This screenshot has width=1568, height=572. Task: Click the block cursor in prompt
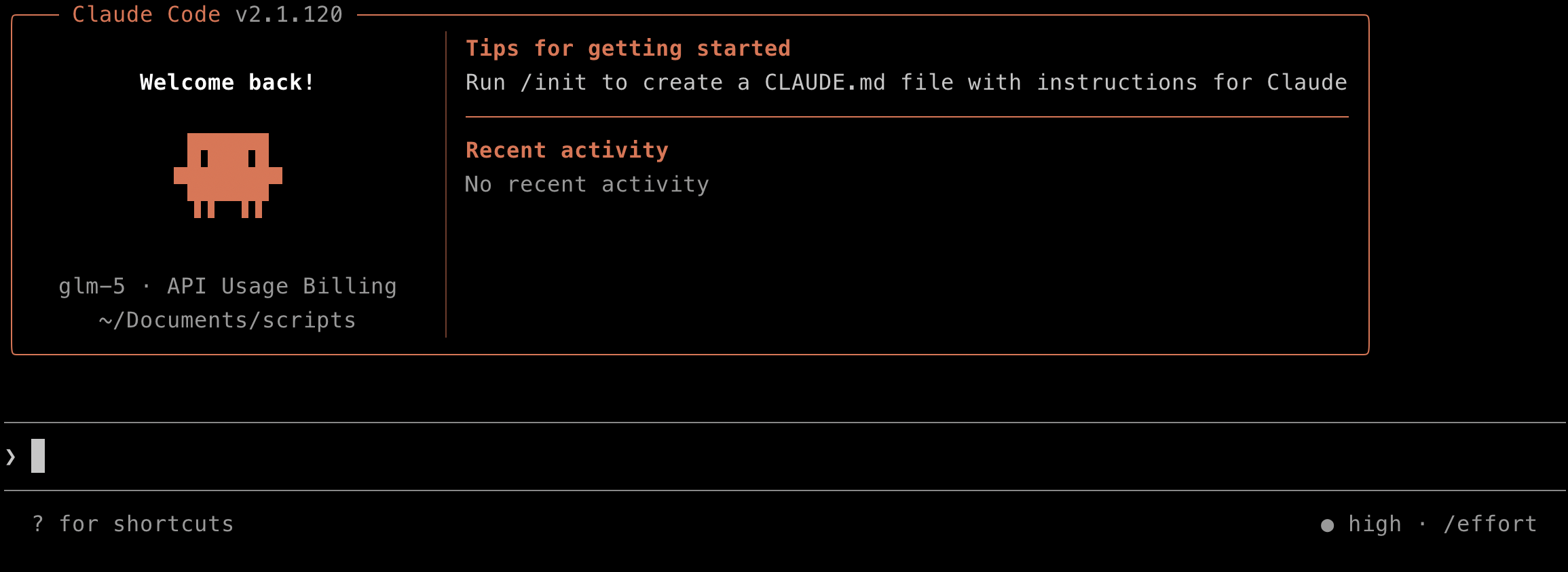(x=38, y=456)
